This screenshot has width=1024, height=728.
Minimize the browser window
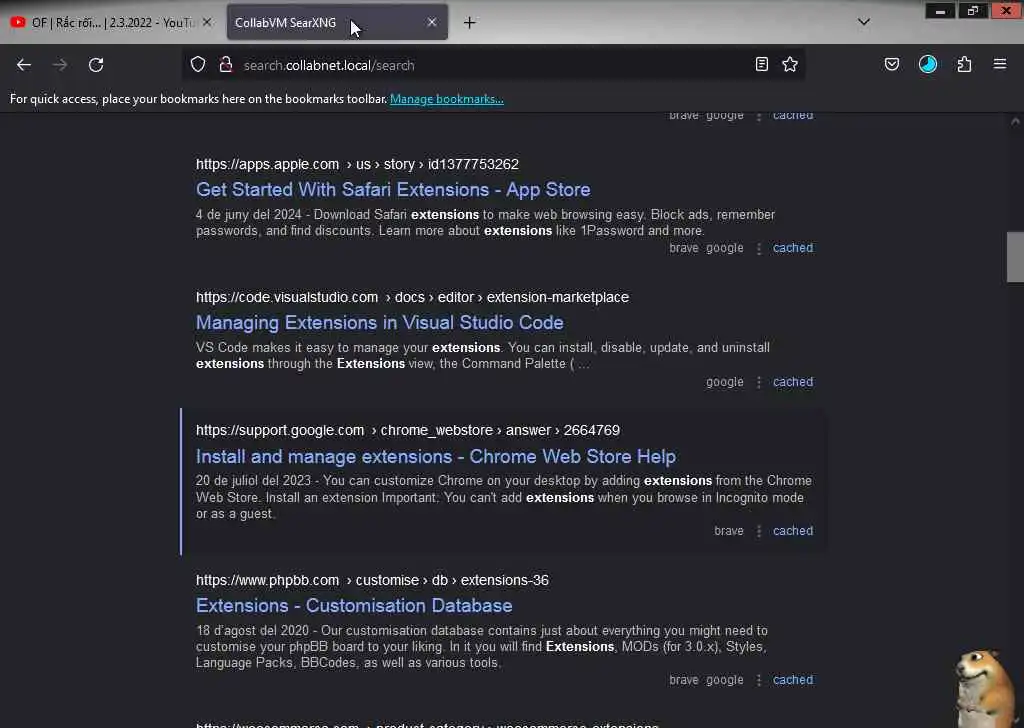[940, 10]
